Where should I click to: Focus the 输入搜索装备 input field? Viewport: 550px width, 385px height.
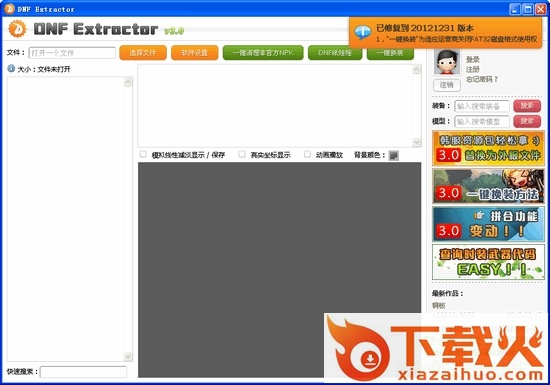(482, 106)
